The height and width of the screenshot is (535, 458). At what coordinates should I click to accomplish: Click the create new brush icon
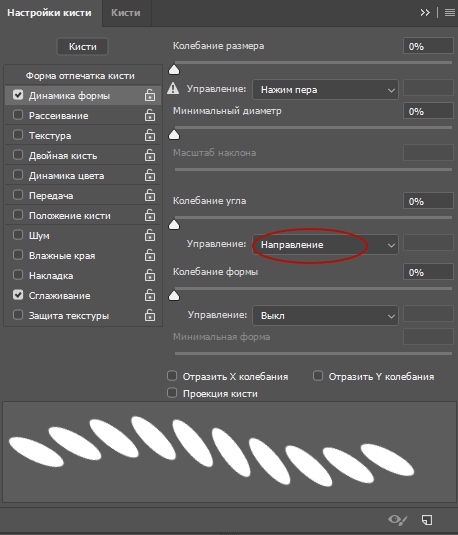(x=427, y=520)
